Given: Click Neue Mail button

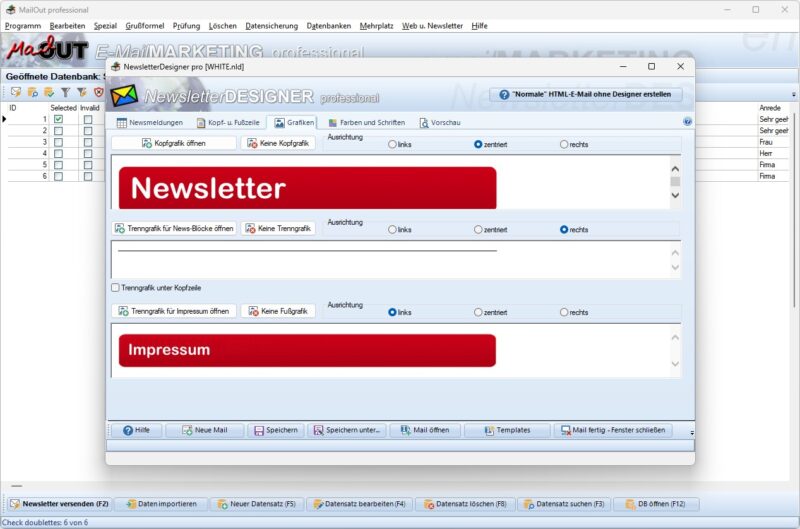Looking at the screenshot, I should click(205, 430).
